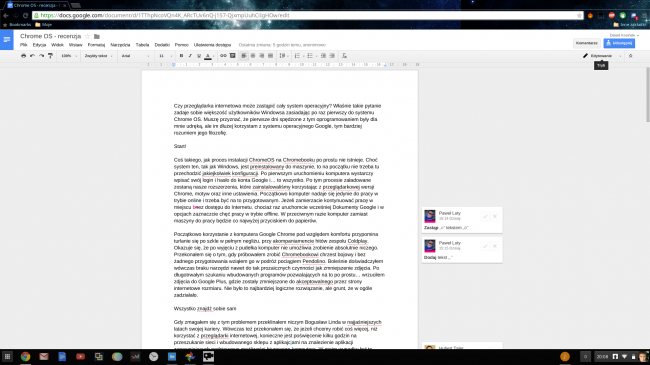This screenshot has width=650, height=365.
Task: Click the left indent marker on ruler
Action: (173, 65)
